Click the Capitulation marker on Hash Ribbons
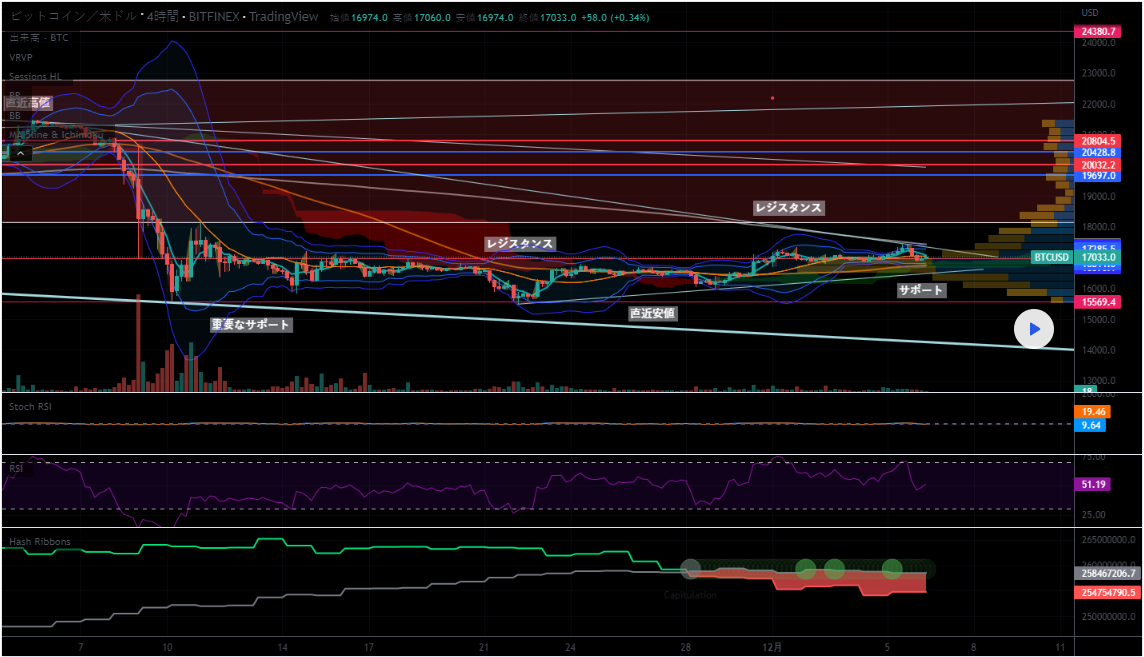The image size is (1144, 657). pos(690,595)
